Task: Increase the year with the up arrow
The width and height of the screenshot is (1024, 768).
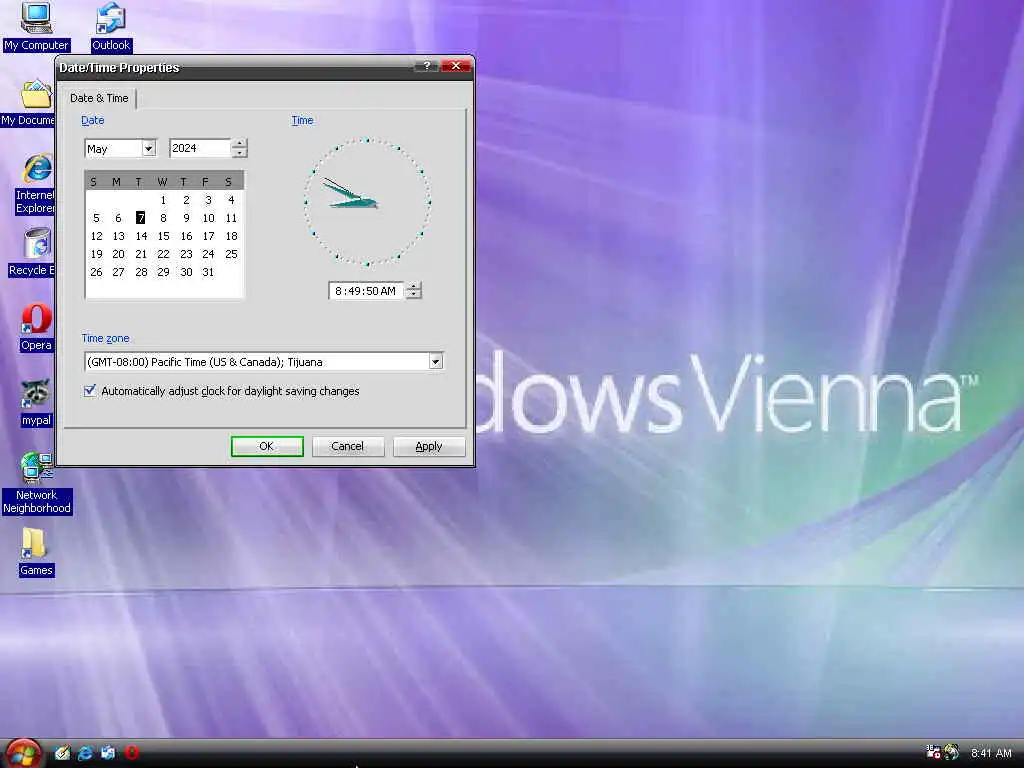Action: (x=240, y=144)
